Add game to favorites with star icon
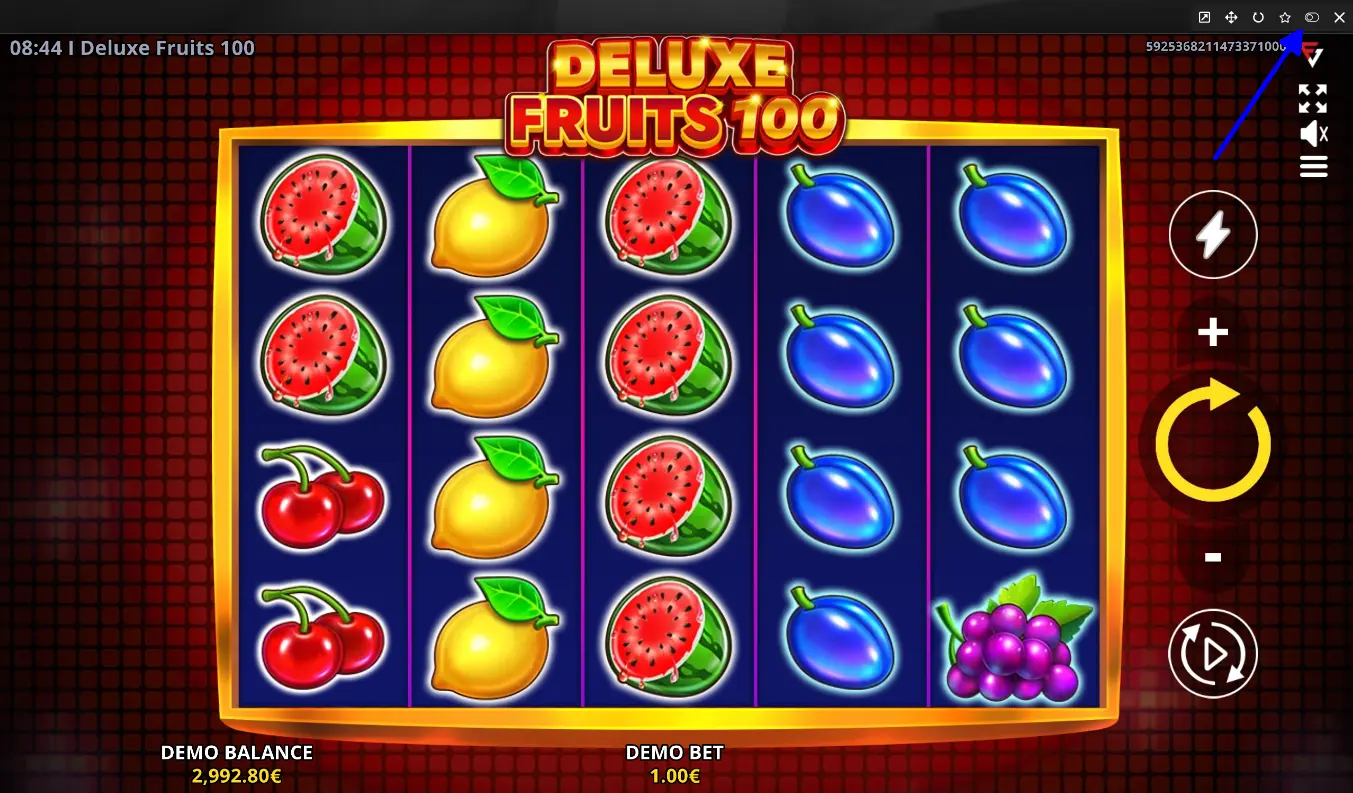The height and width of the screenshot is (793, 1353). 1285,17
